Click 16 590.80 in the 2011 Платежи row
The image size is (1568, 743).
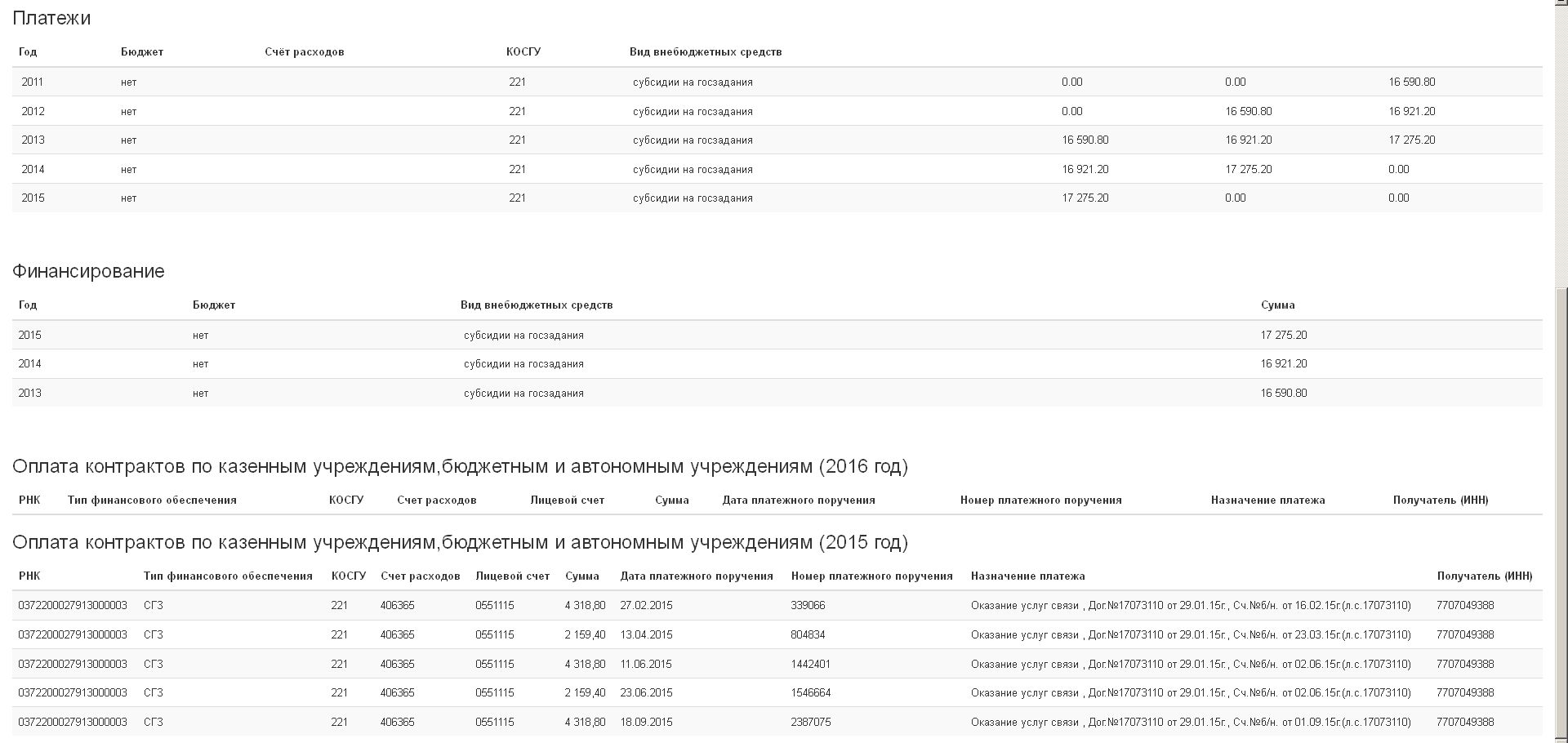pyautogui.click(x=1412, y=82)
